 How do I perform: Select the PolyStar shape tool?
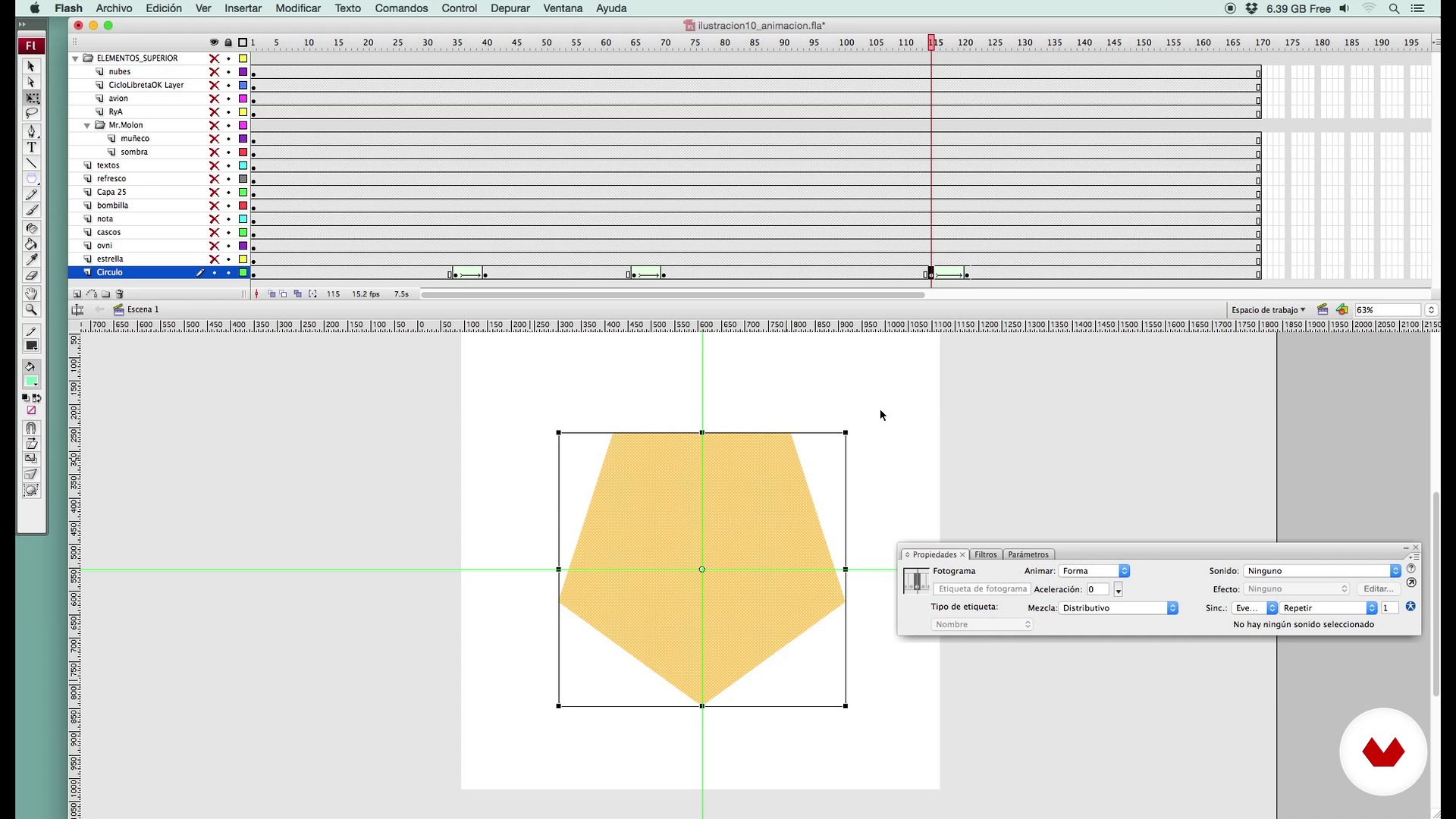click(31, 179)
